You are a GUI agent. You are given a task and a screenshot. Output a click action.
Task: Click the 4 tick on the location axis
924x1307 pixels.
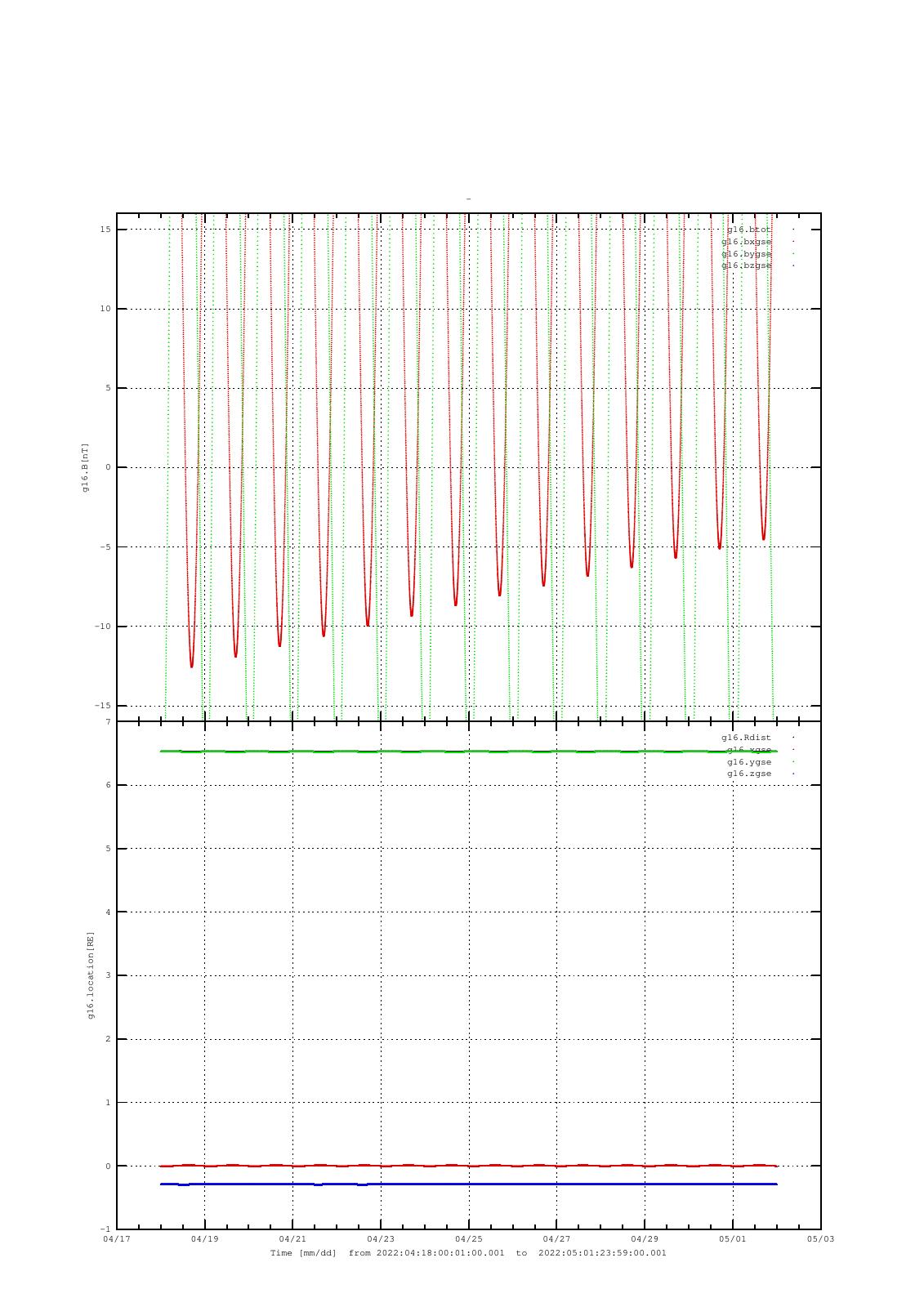(x=108, y=912)
